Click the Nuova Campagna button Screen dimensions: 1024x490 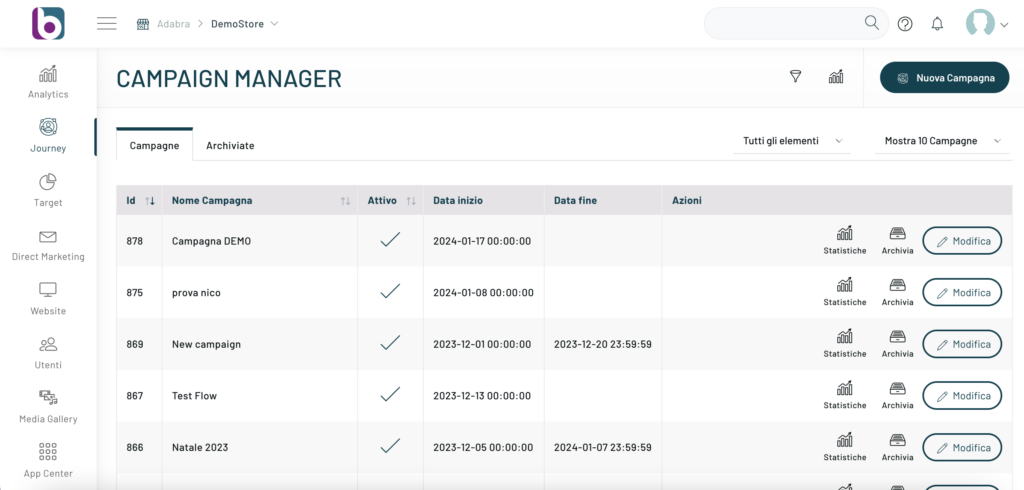pos(944,77)
